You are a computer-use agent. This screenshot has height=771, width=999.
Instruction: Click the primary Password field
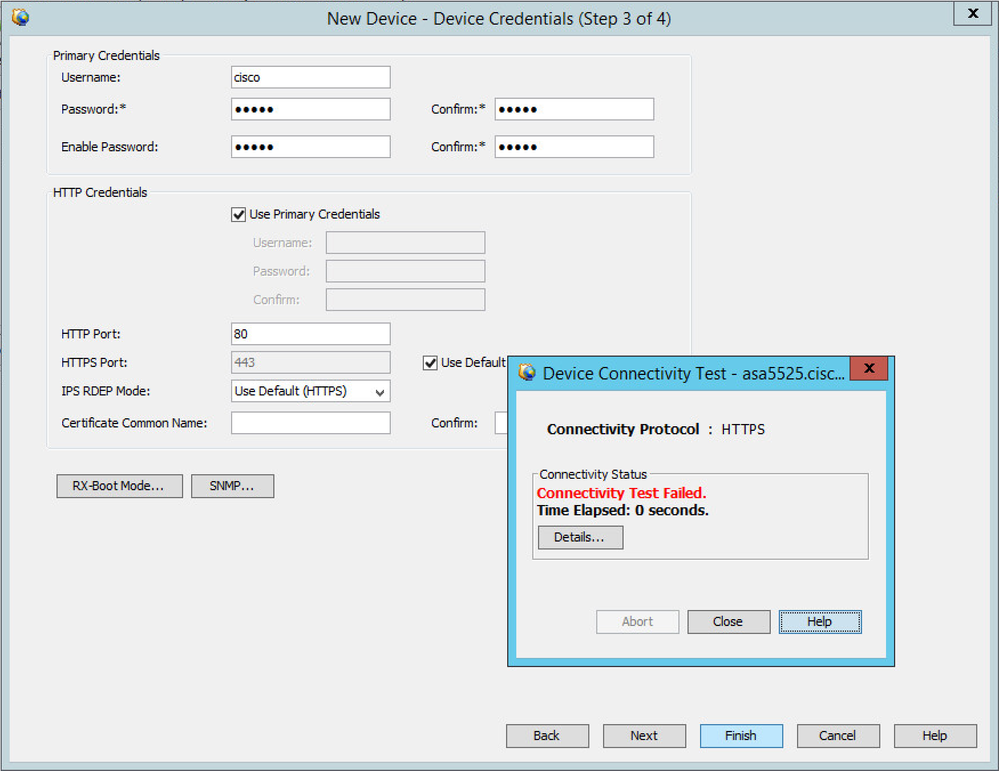tap(311, 109)
